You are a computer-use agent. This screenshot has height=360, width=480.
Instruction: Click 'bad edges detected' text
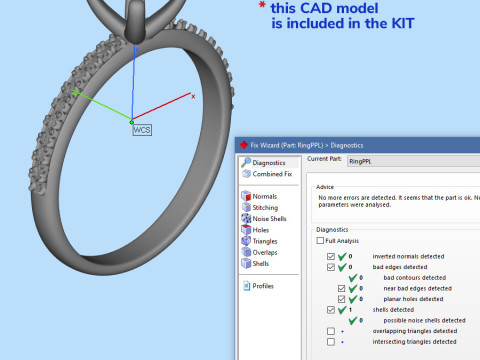point(400,267)
